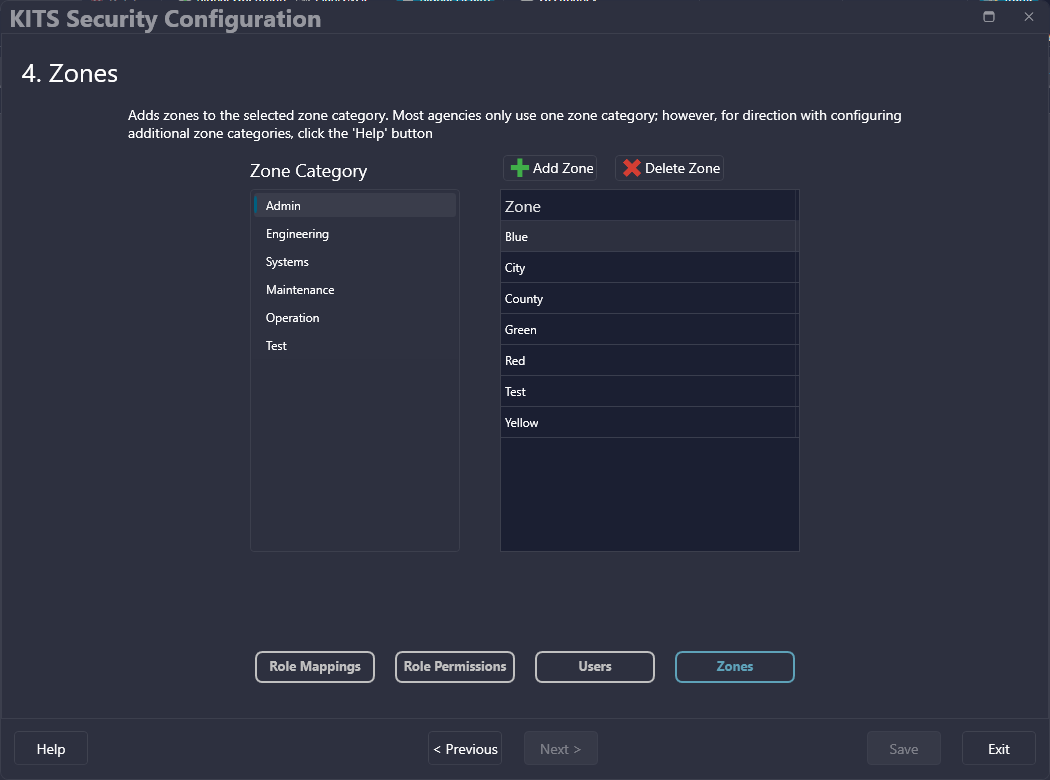The height and width of the screenshot is (780, 1050).
Task: Click the red X Delete Zone icon
Action: (x=632, y=168)
